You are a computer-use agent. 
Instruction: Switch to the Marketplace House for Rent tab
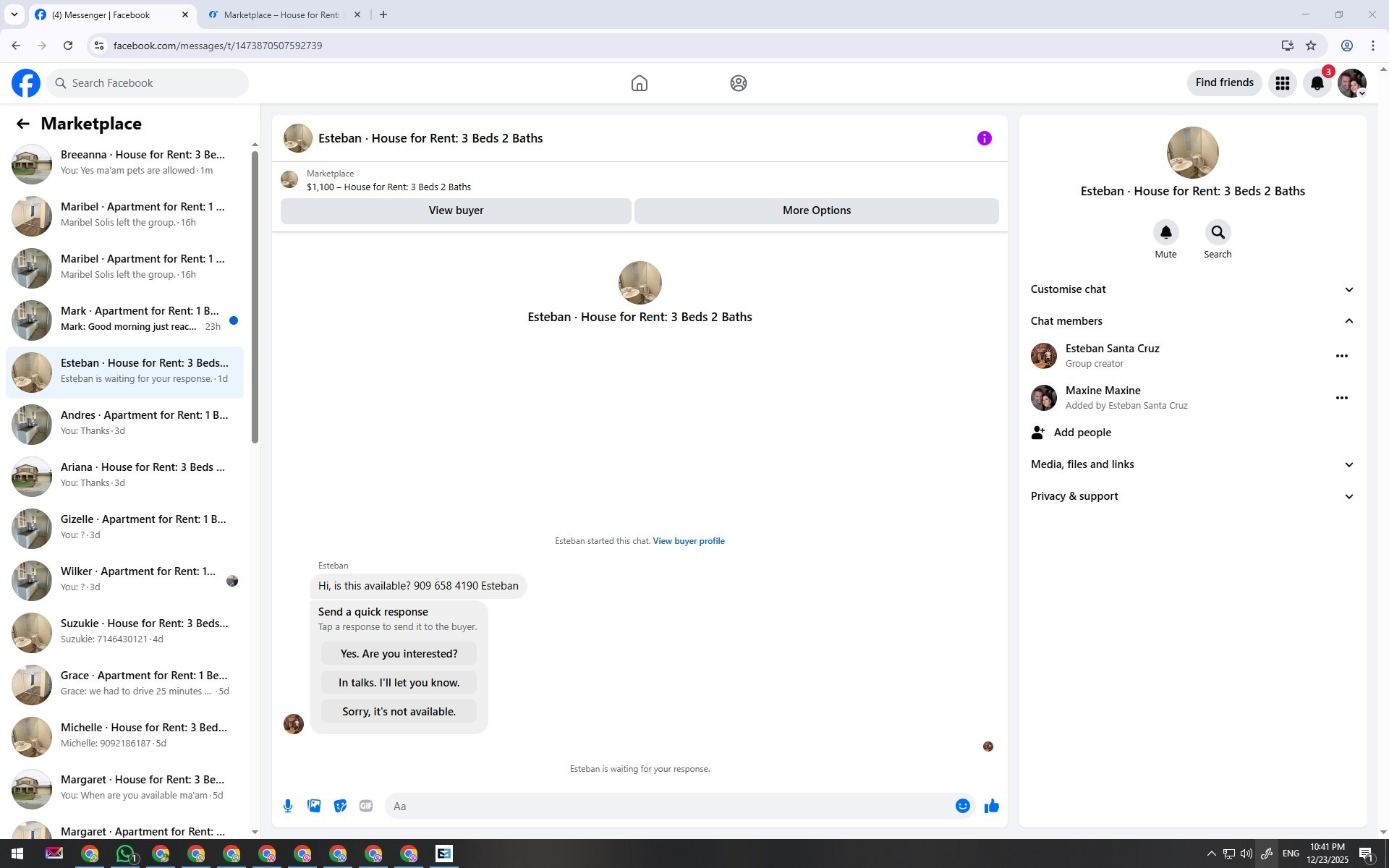pyautogui.click(x=284, y=14)
